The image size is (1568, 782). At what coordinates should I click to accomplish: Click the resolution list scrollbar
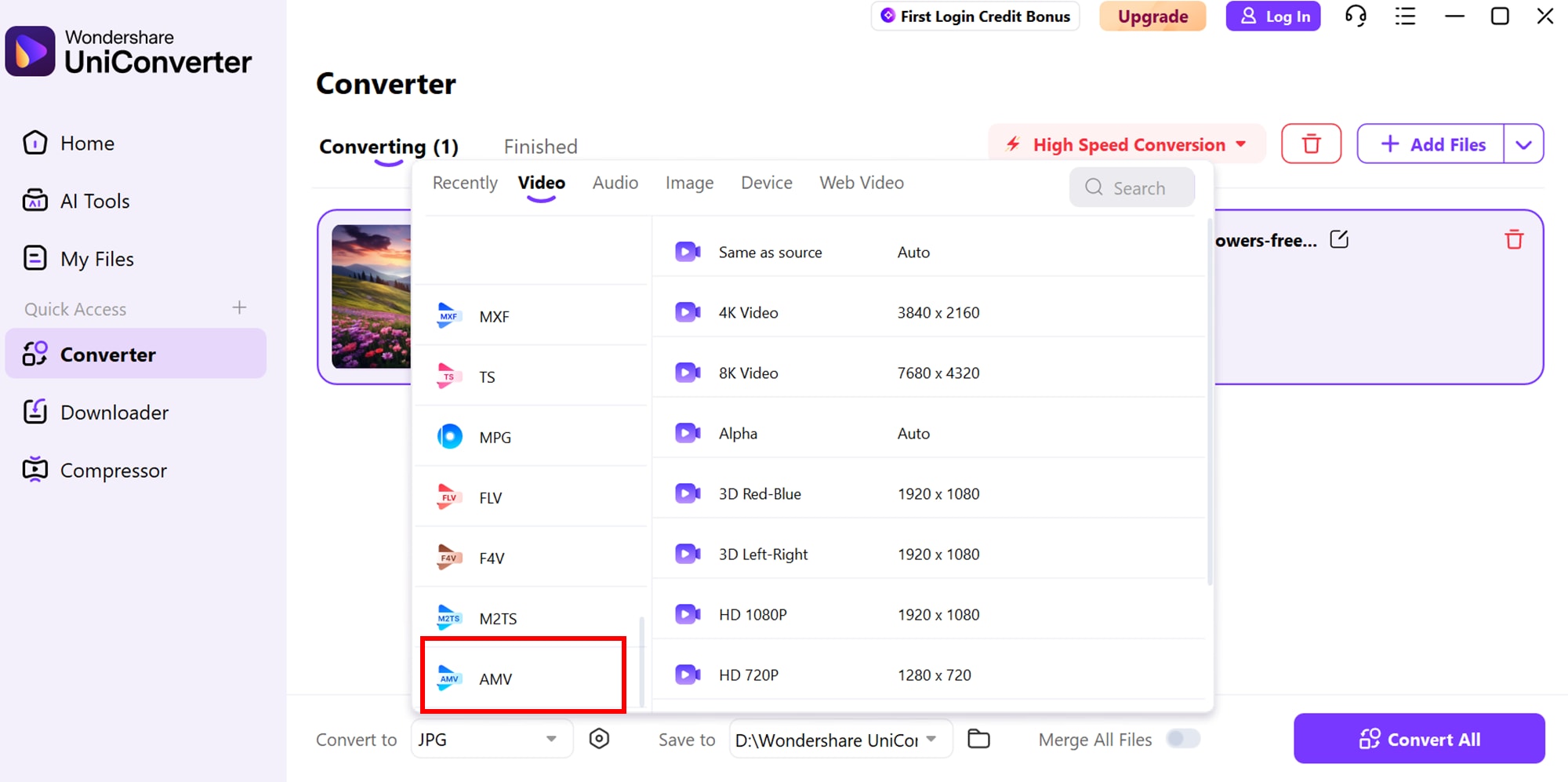point(1210,400)
